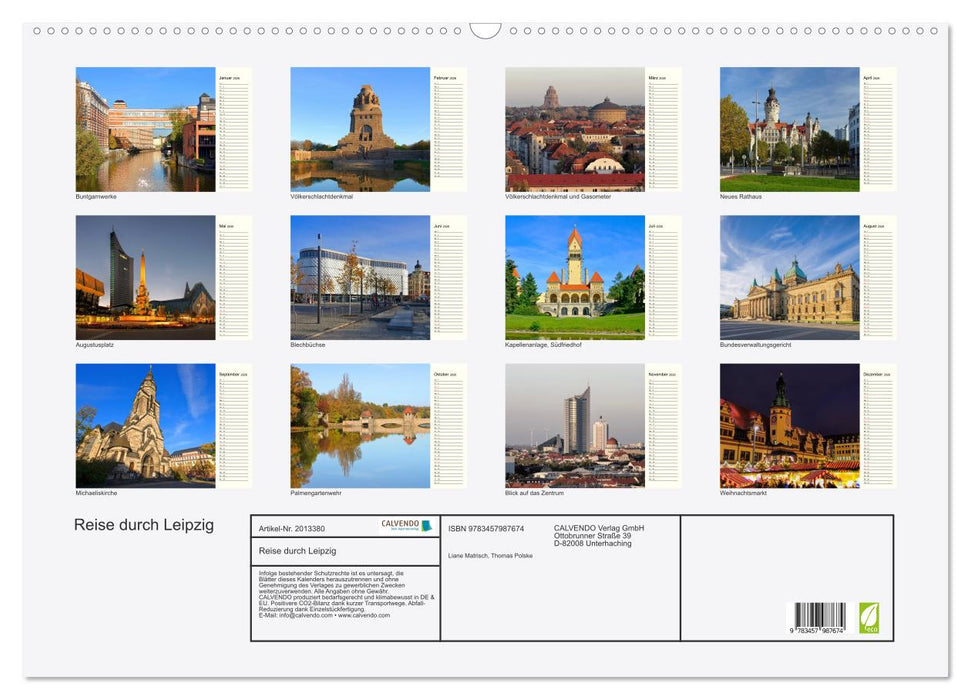The height and width of the screenshot is (700, 971).
Task: Click the Weihnachtsmarkt Dezember image
Action: click(x=790, y=425)
